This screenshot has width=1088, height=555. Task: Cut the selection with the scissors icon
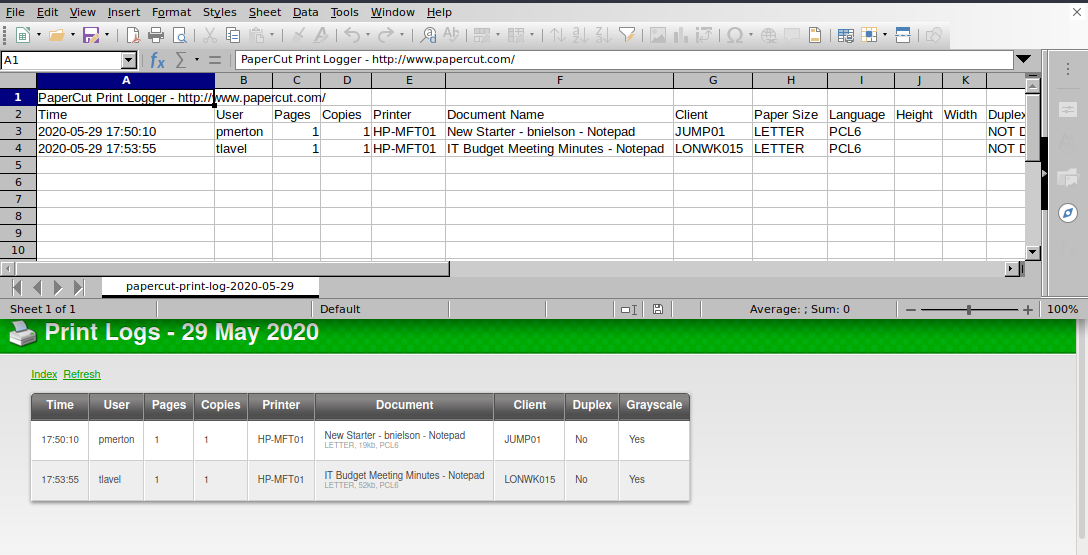(210, 35)
